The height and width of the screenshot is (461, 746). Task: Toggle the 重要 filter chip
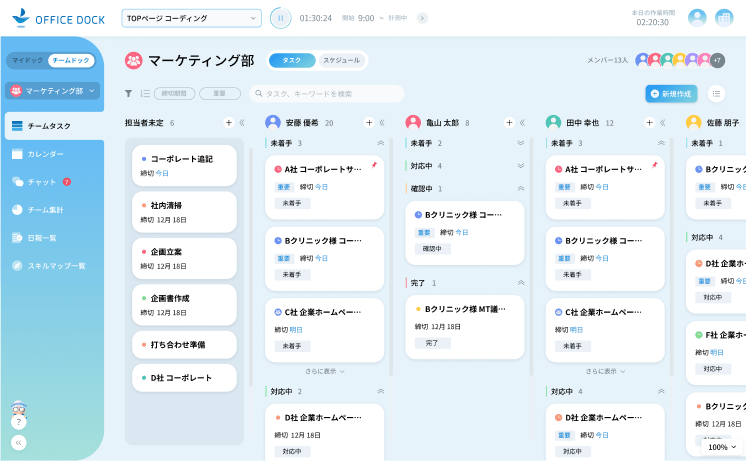click(x=220, y=94)
